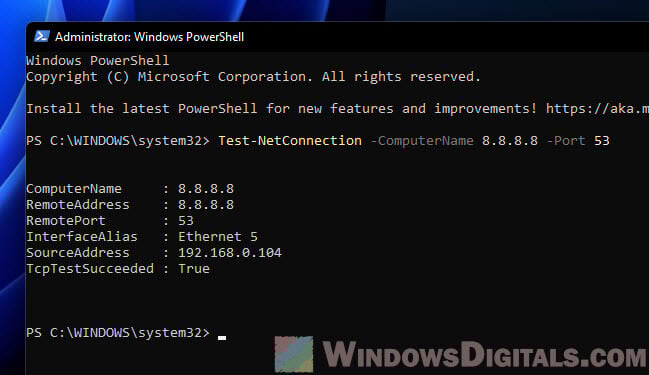Click the ComputerName value 8.8.8.8

tap(206, 189)
